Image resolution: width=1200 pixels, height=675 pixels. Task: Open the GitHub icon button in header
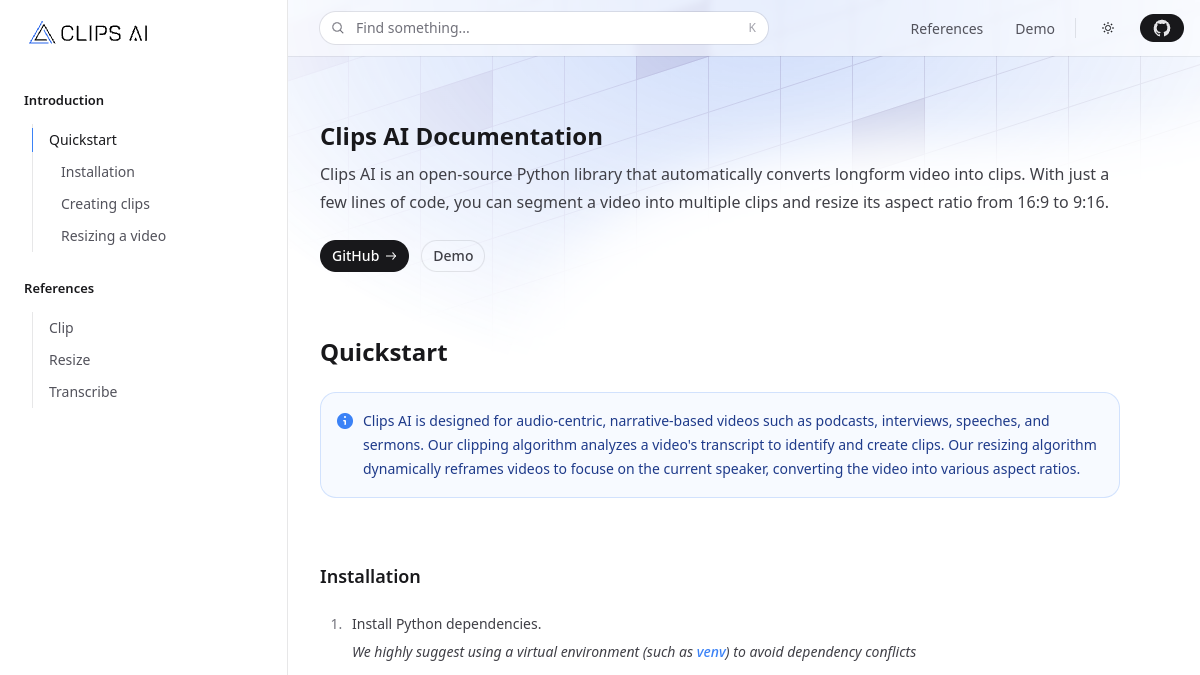(1162, 28)
